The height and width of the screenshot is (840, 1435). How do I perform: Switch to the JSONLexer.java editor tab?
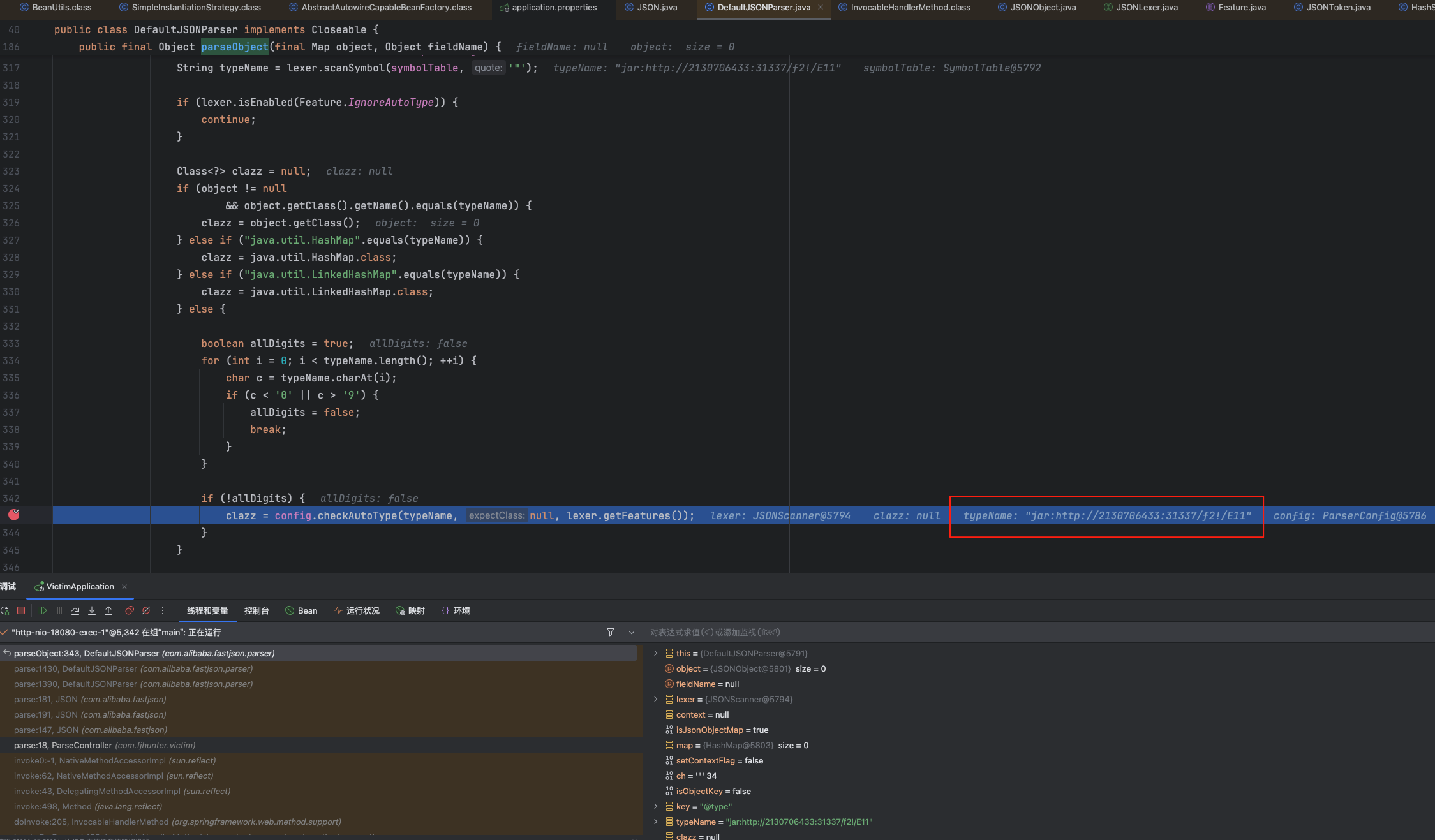point(1141,7)
